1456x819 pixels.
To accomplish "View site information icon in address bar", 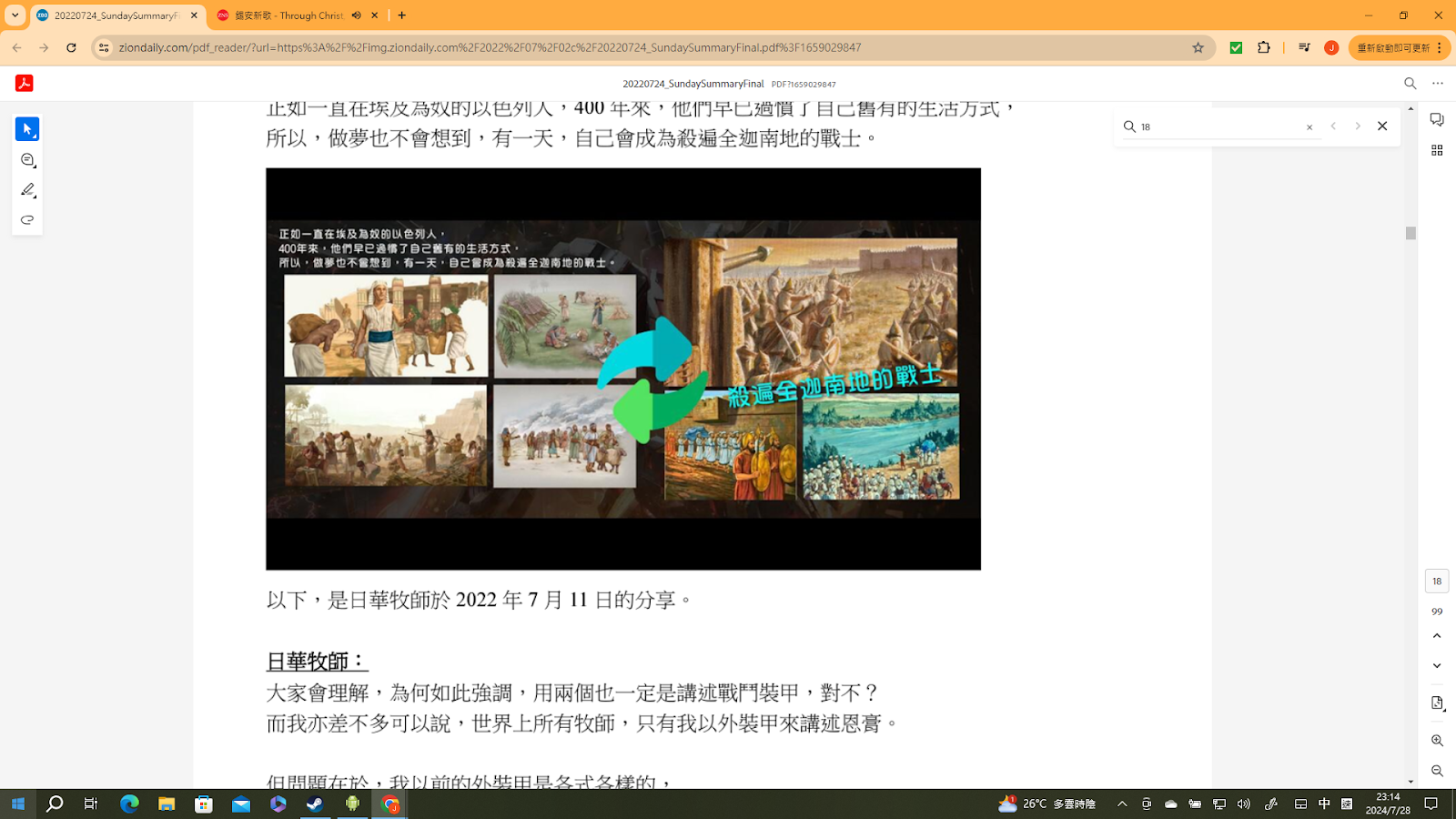I will 104,47.
